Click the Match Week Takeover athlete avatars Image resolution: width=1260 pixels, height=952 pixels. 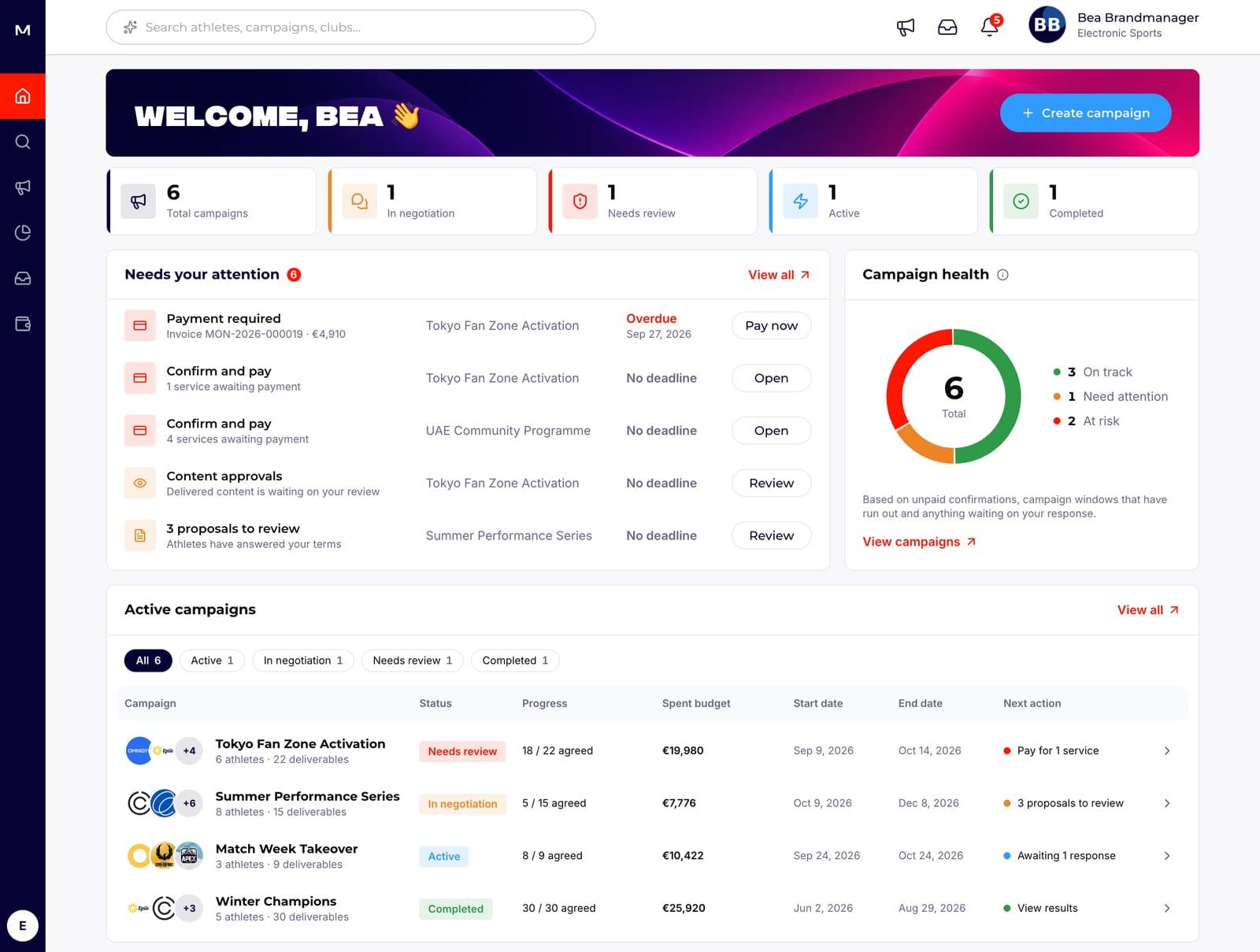[165, 856]
